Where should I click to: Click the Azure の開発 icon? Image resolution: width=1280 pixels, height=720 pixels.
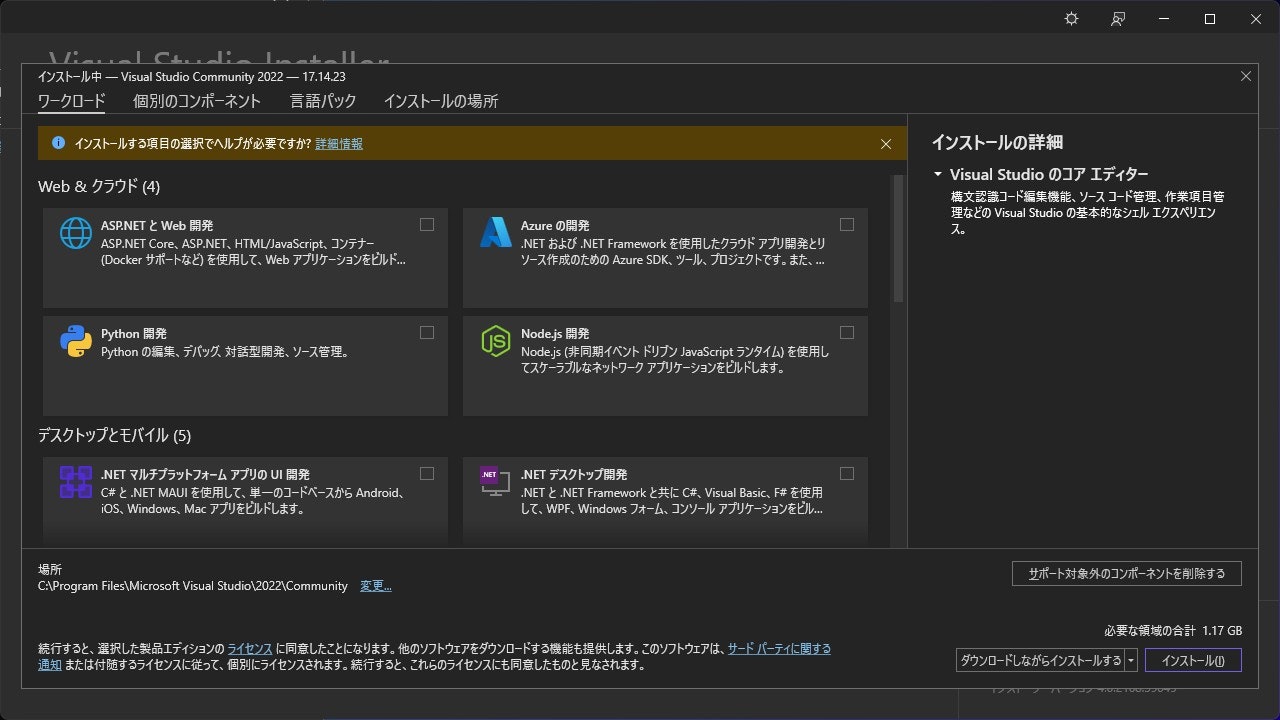click(x=496, y=232)
